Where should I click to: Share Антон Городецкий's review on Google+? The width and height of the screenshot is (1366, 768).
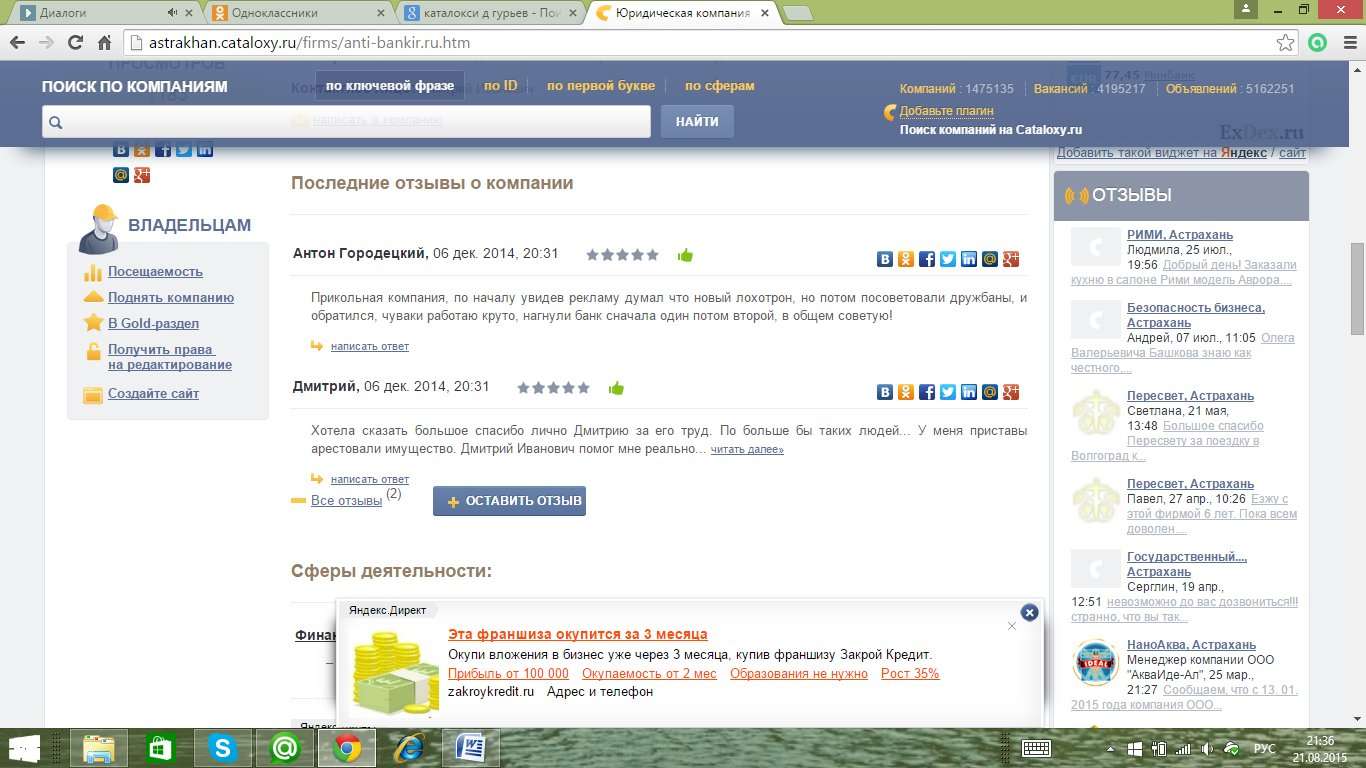pyautogui.click(x=1011, y=259)
